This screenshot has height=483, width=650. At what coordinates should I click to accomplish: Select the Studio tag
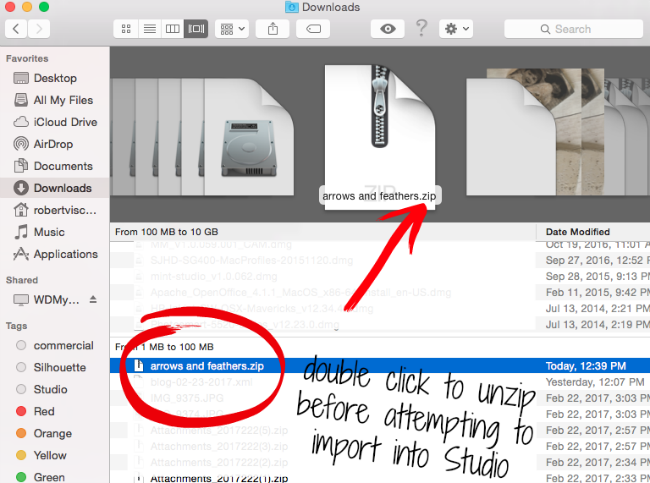click(55, 390)
